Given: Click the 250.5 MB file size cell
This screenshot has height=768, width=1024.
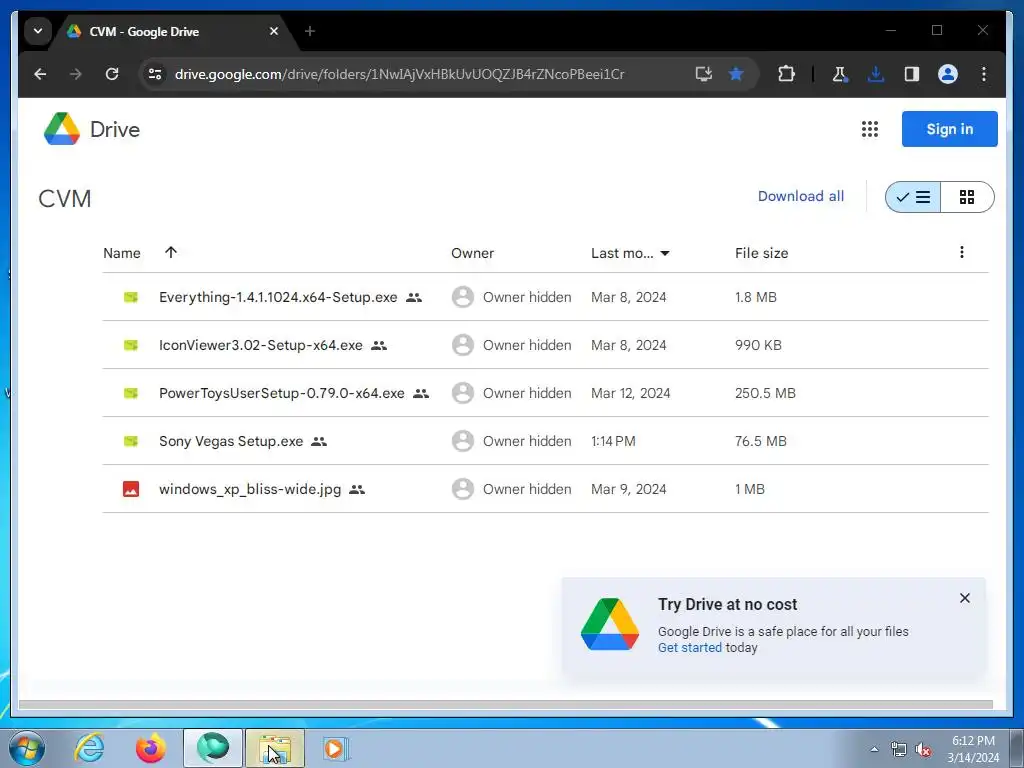Looking at the screenshot, I should click(x=765, y=393).
